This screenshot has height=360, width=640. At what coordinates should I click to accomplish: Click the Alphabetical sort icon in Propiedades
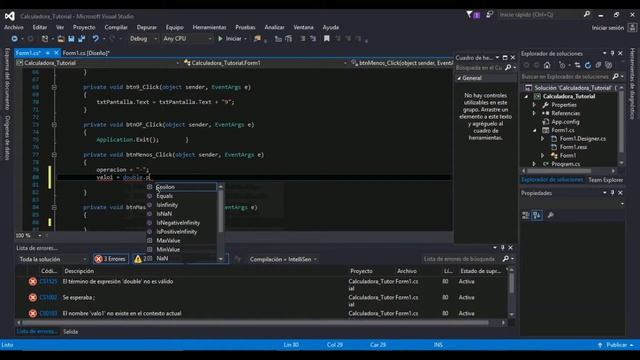point(537,215)
